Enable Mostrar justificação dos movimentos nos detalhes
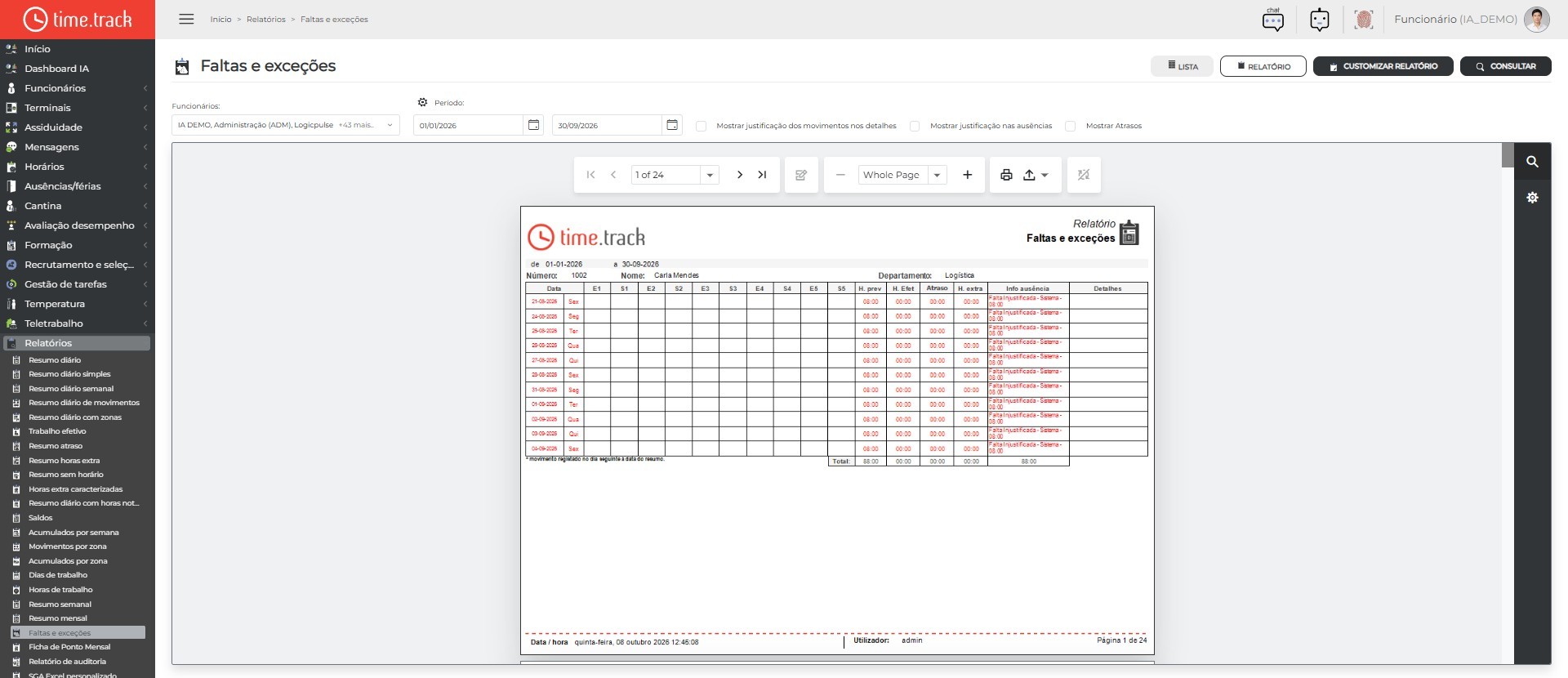This screenshot has width=1568, height=678. click(701, 126)
